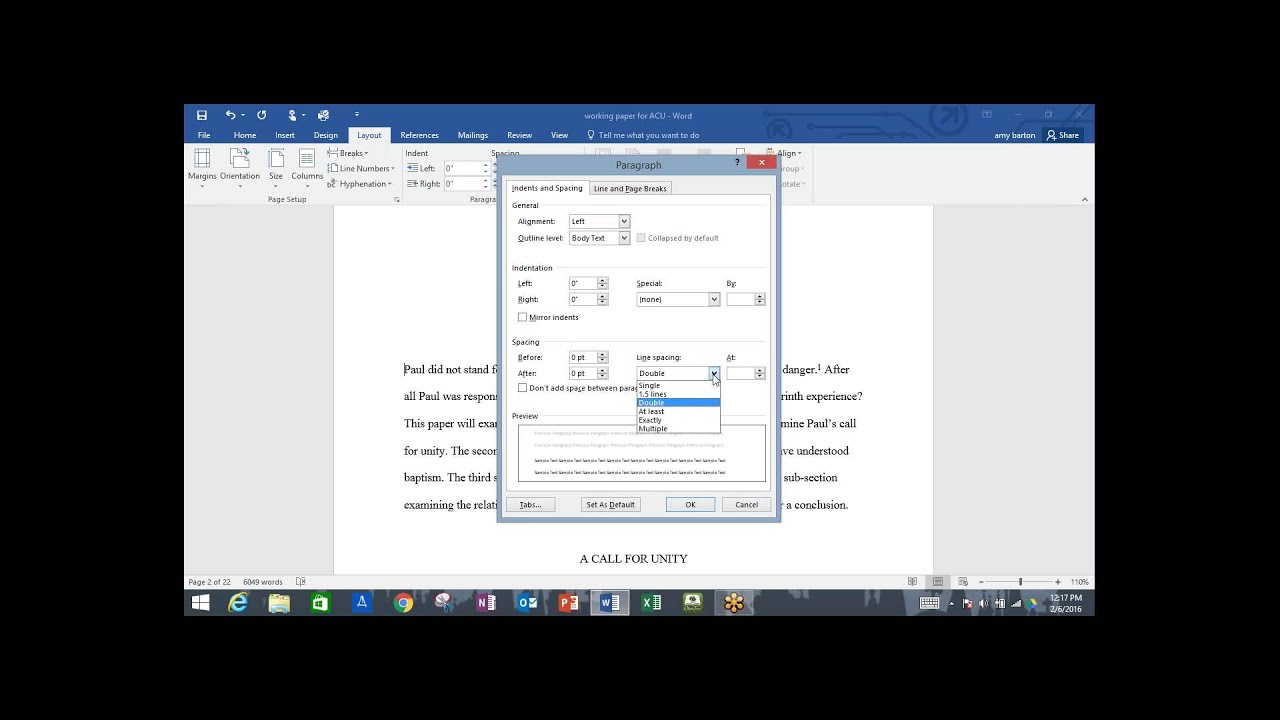
Task: Switch to the Insert ribbon tab
Action: point(285,135)
